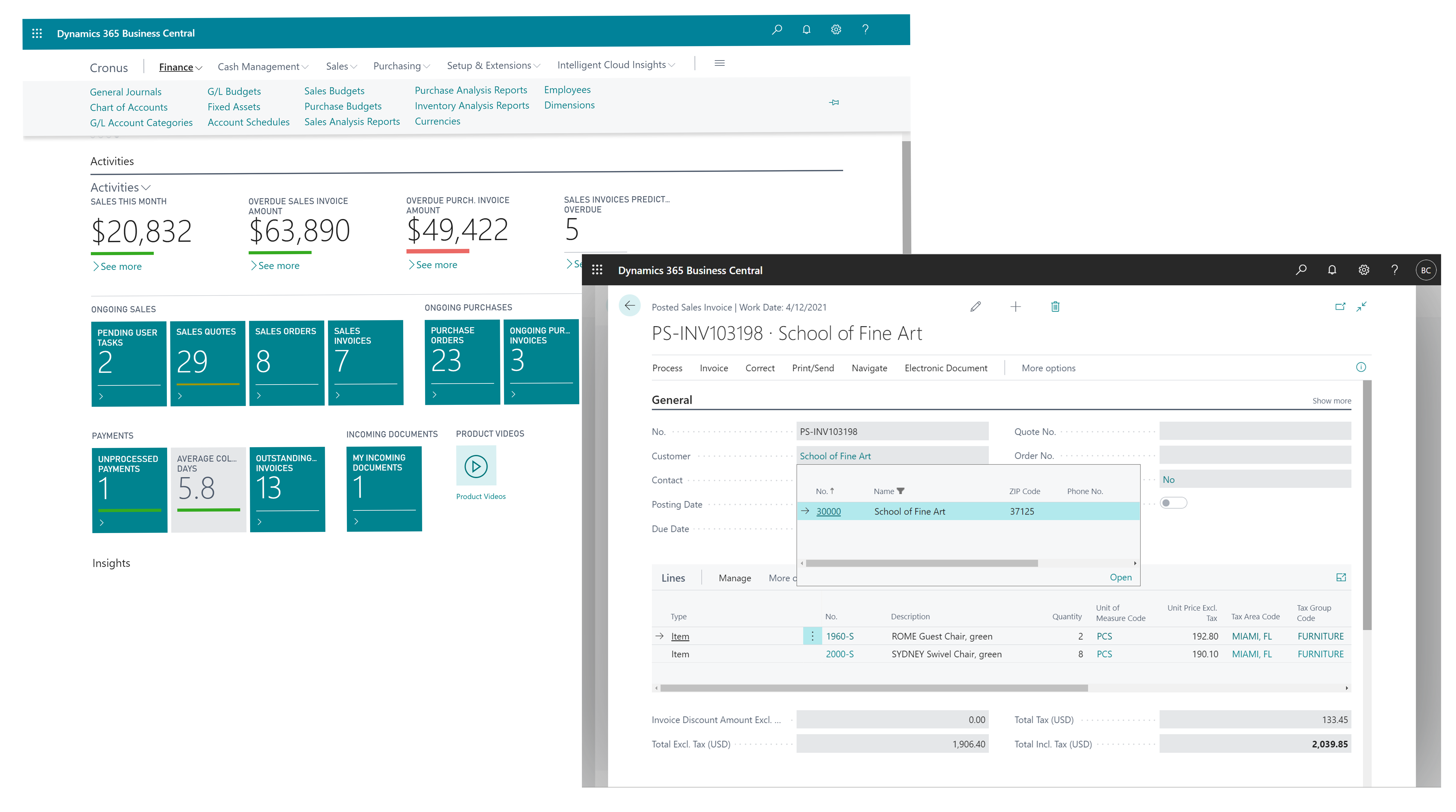Click help icon in dark header bar
Screen dimensions: 1456x812
coord(1394,270)
